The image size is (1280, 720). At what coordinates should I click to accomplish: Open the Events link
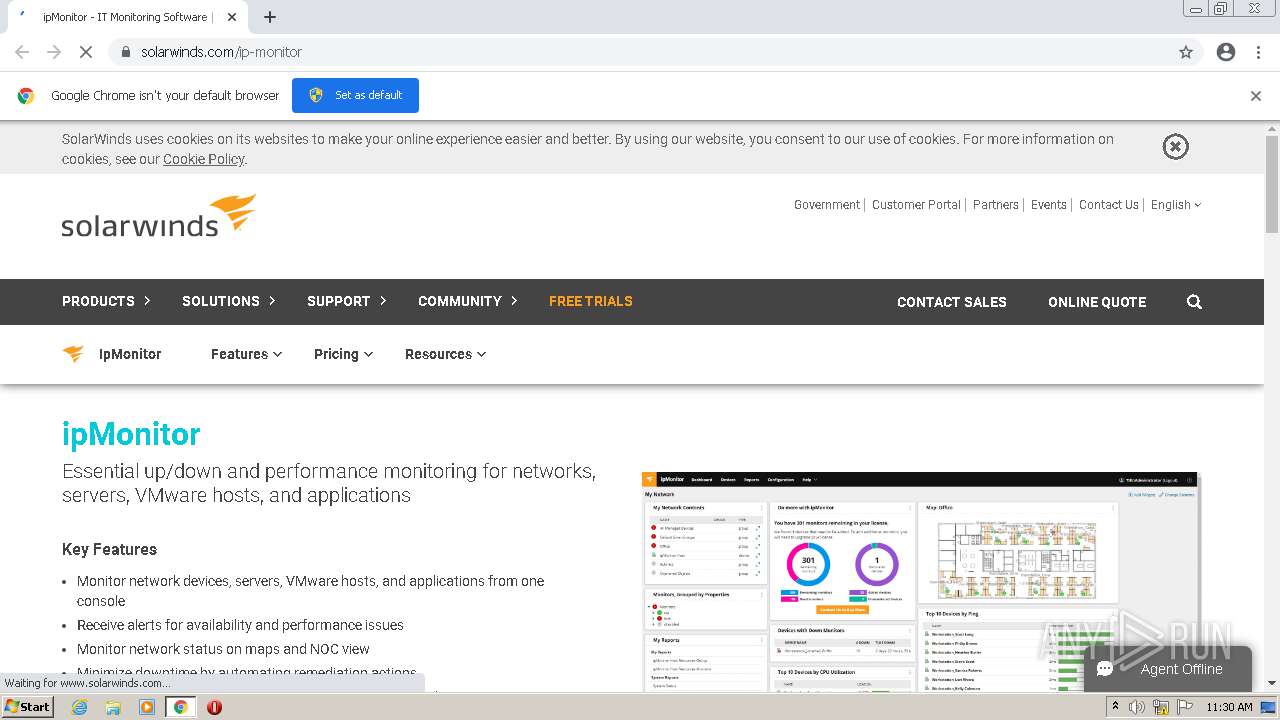(x=1049, y=204)
